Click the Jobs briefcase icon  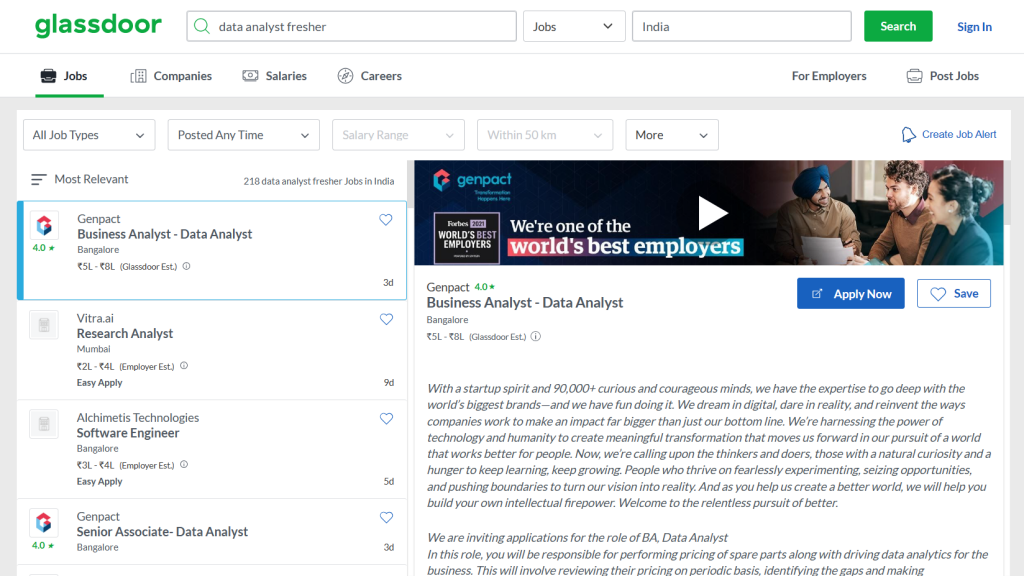click(48, 76)
